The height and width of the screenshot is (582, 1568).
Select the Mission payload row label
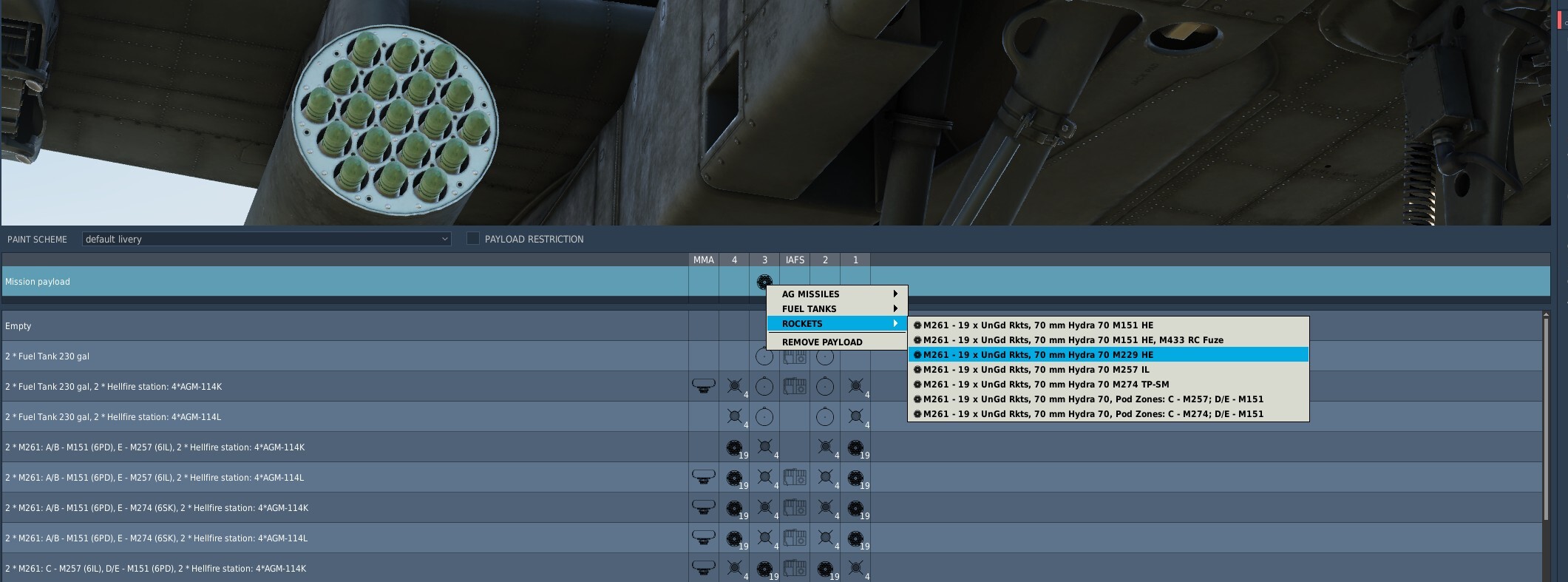38,282
